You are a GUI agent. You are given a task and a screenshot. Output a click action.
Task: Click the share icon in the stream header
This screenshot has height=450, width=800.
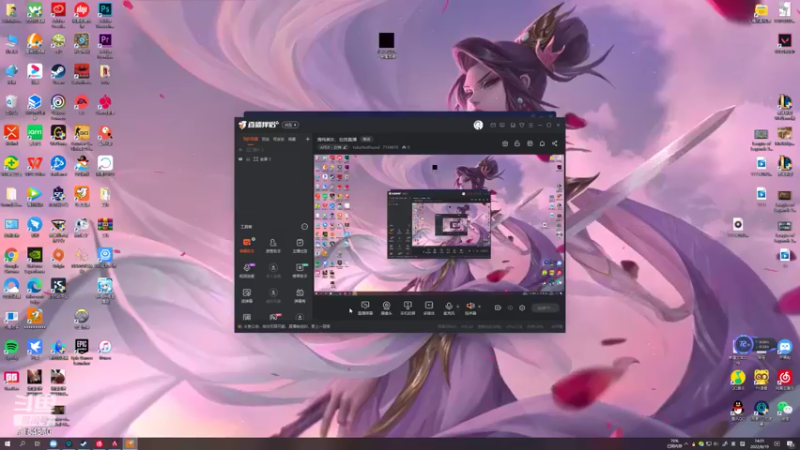[x=555, y=143]
